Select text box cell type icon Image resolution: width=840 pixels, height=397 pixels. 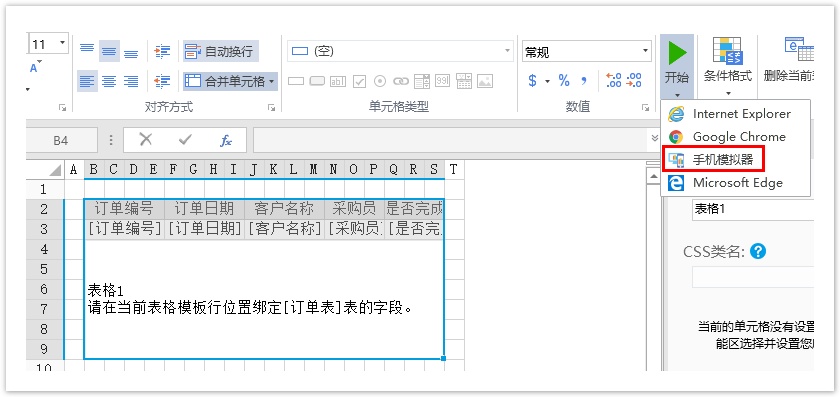coord(338,81)
